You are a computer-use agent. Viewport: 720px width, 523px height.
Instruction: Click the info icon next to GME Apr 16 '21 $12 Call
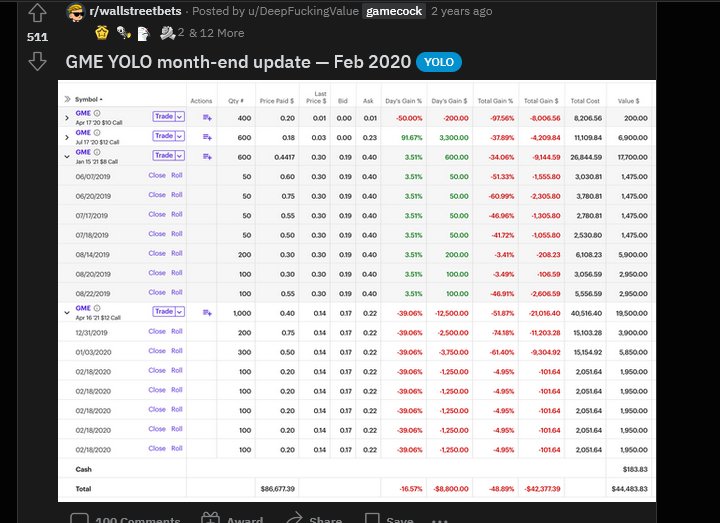pos(97,308)
